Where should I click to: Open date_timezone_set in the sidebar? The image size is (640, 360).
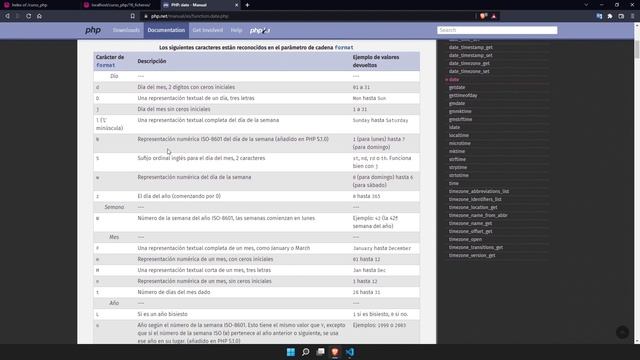[x=469, y=71]
